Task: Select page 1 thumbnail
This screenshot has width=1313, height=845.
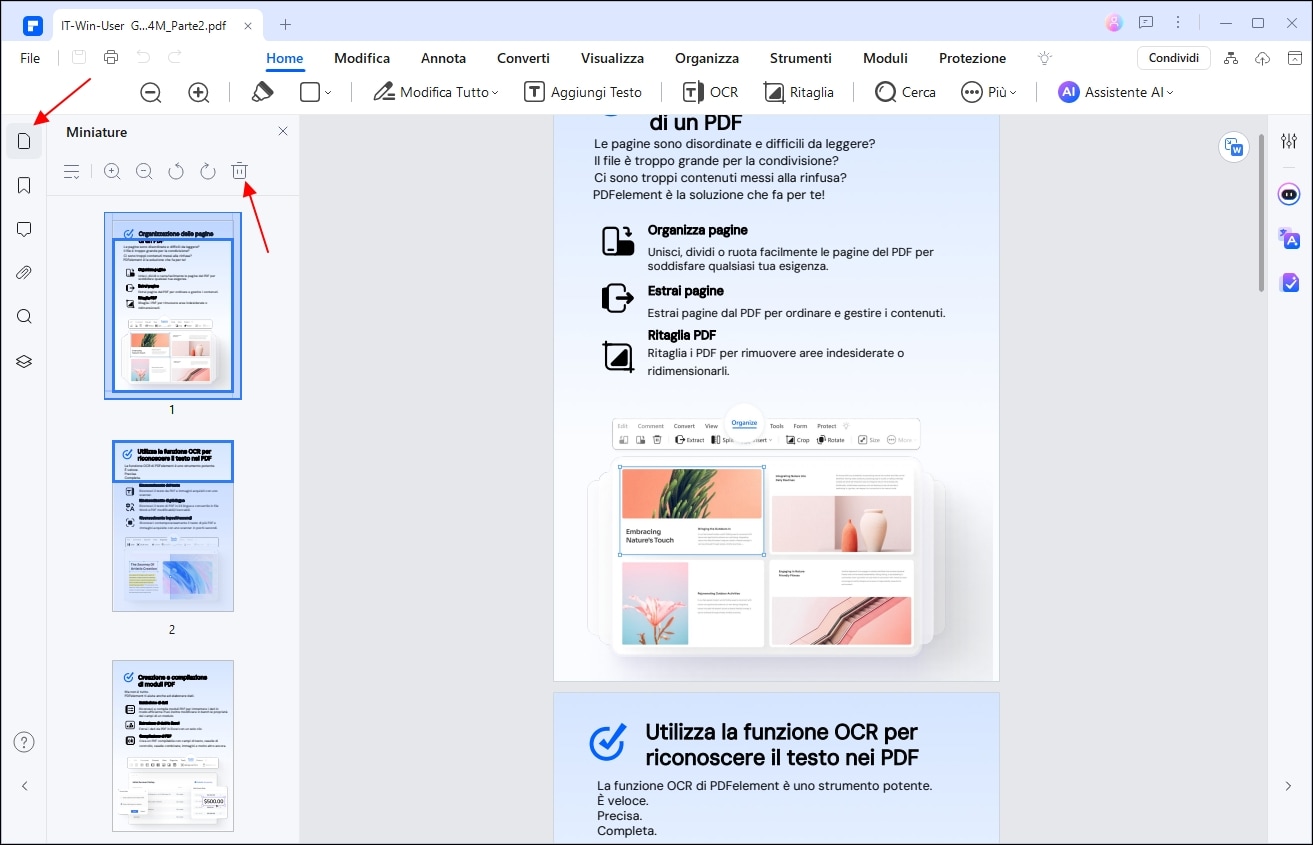Action: 172,305
